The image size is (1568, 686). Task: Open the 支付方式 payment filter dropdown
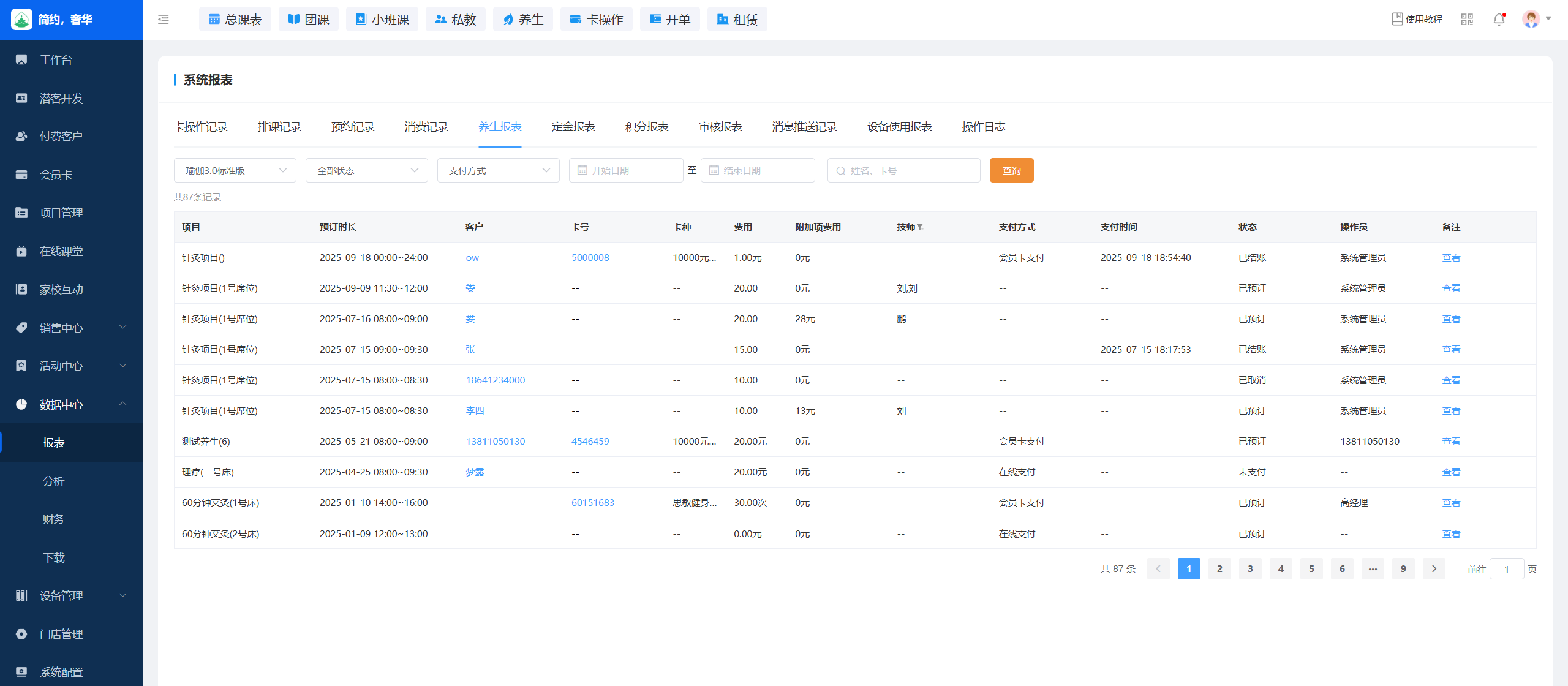499,170
